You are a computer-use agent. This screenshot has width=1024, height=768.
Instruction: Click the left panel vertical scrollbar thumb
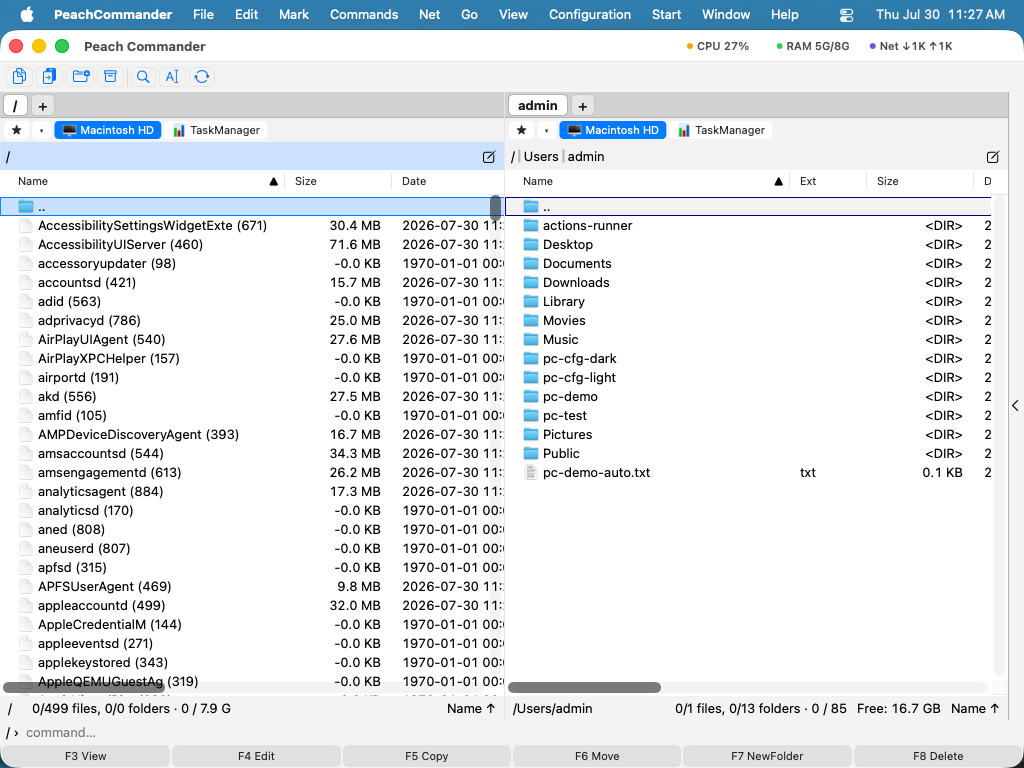tap(496, 206)
